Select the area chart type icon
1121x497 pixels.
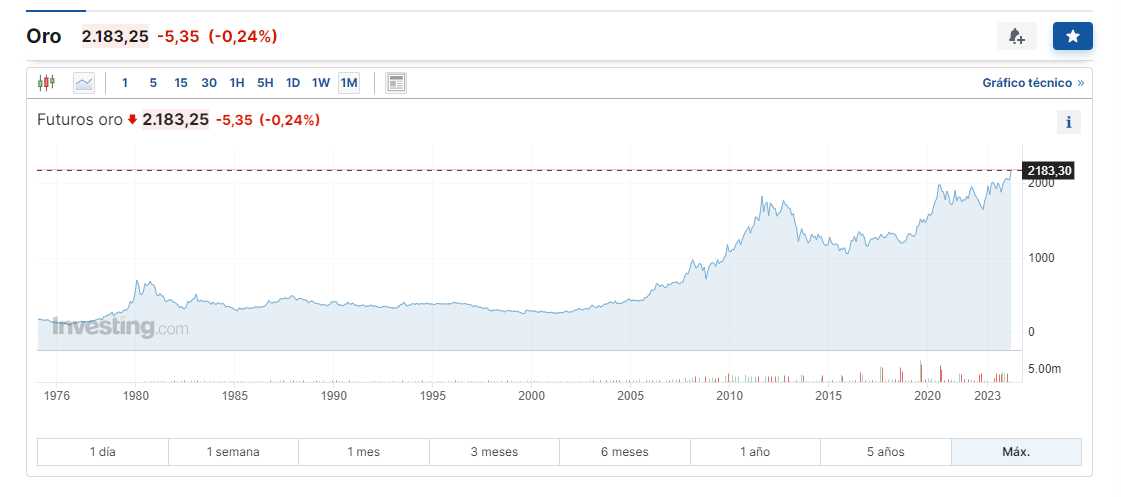click(x=84, y=83)
